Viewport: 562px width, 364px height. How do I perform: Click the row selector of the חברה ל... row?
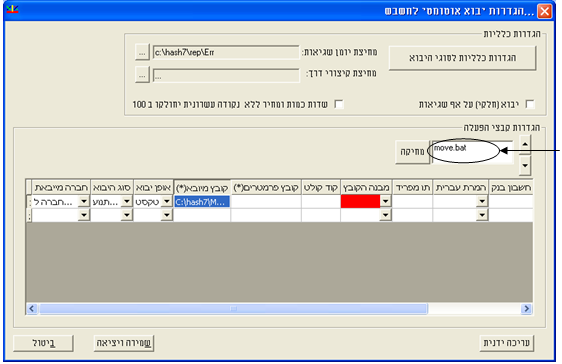(29, 201)
